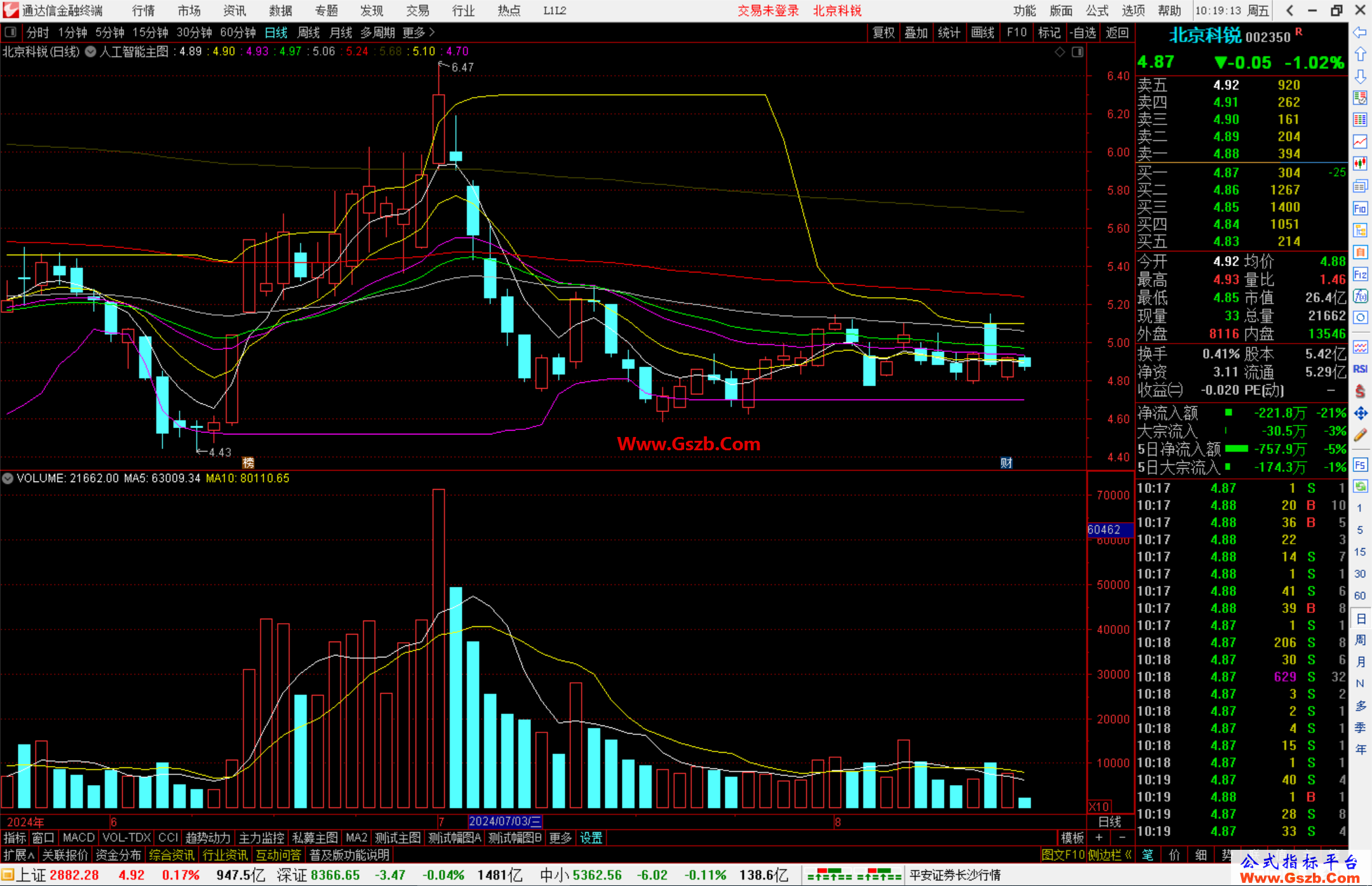Open the trend line chart sidebar icon
Viewport: 1372px width, 886px height.
(x=1360, y=141)
